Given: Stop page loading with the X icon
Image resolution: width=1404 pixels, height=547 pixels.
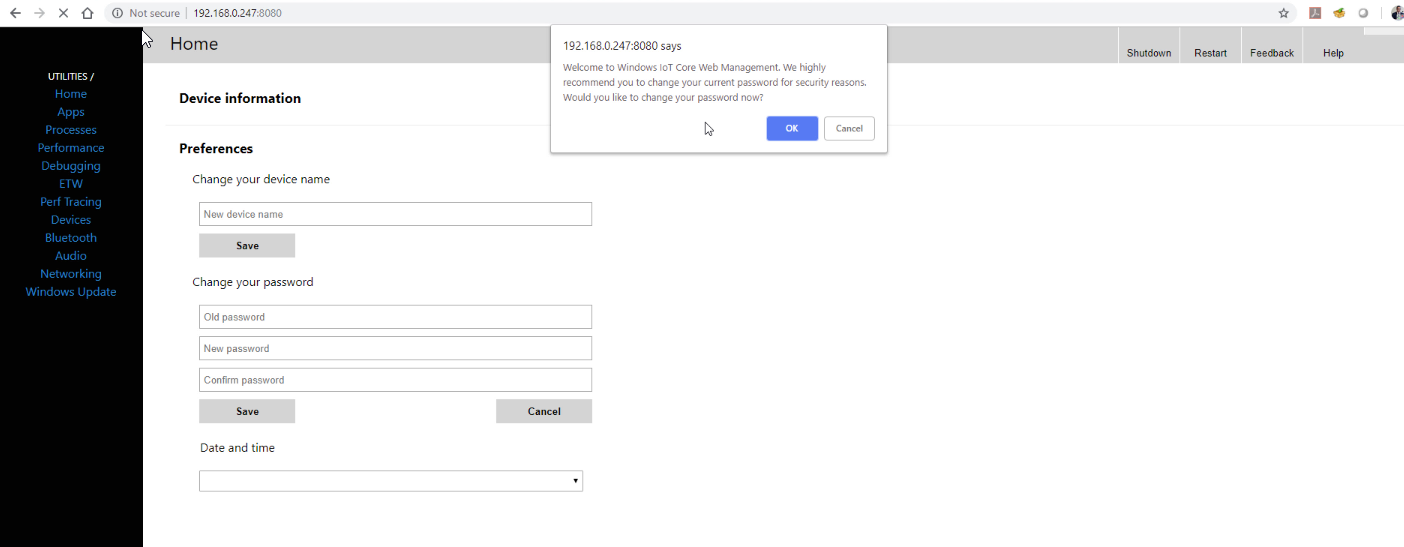Looking at the screenshot, I should point(63,13).
